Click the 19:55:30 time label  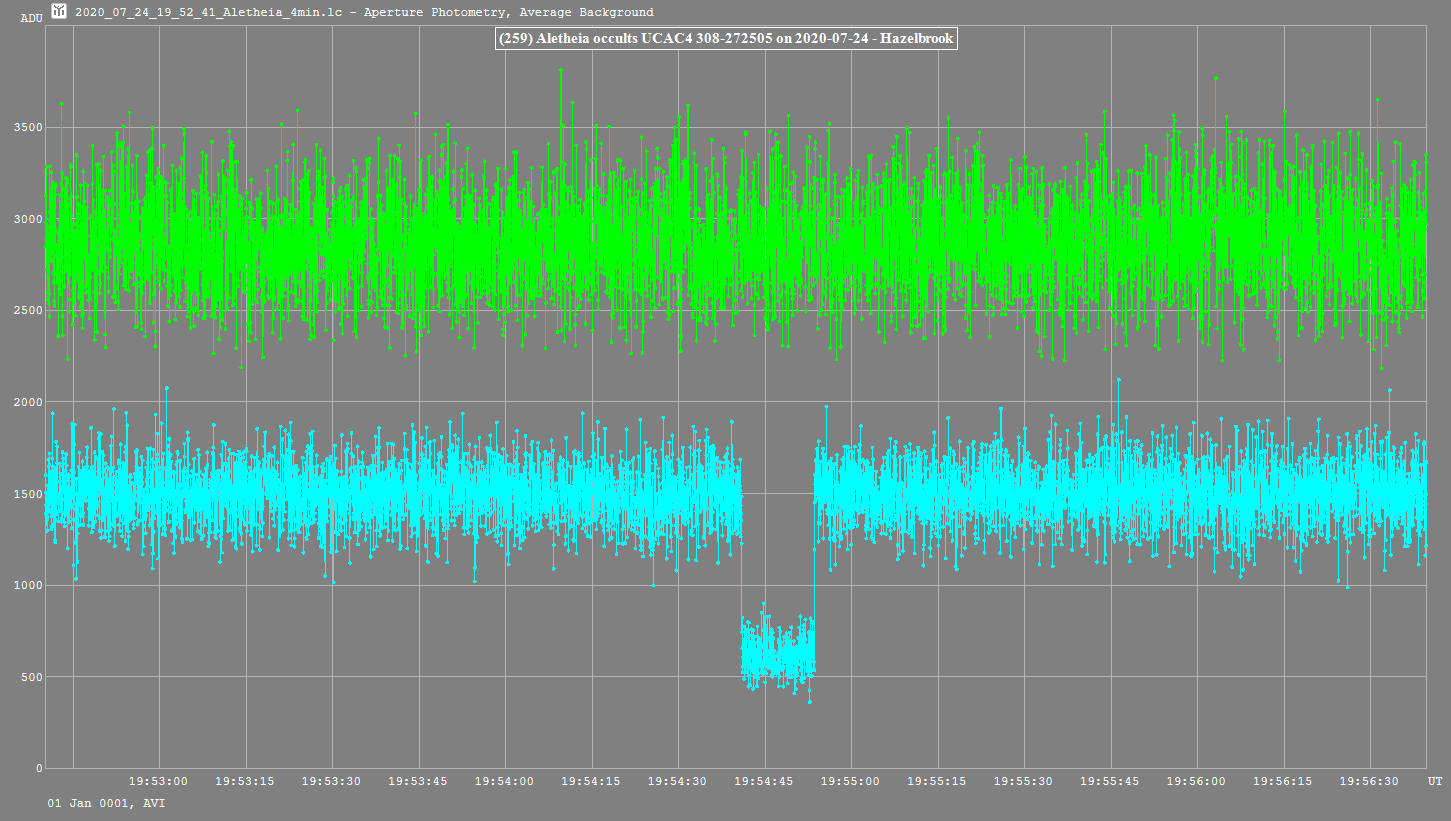(x=1024, y=781)
